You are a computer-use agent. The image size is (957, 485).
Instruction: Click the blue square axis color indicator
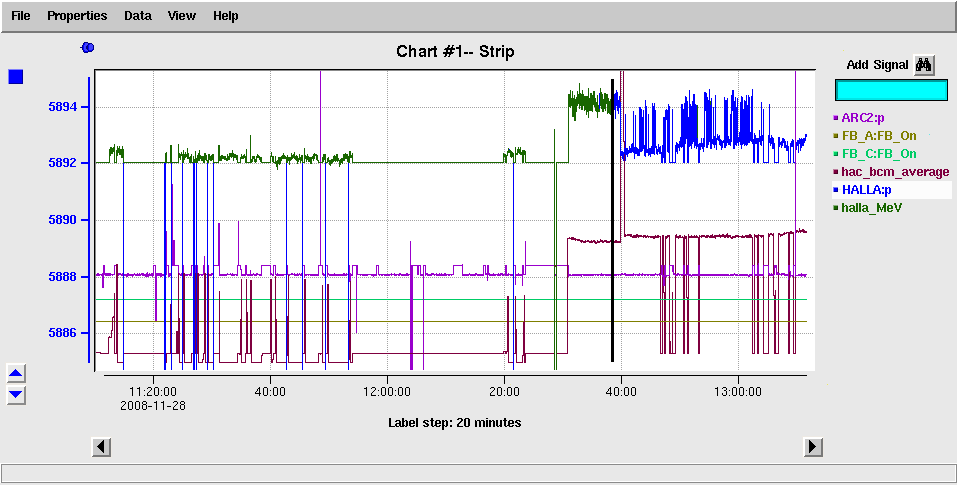(16, 77)
